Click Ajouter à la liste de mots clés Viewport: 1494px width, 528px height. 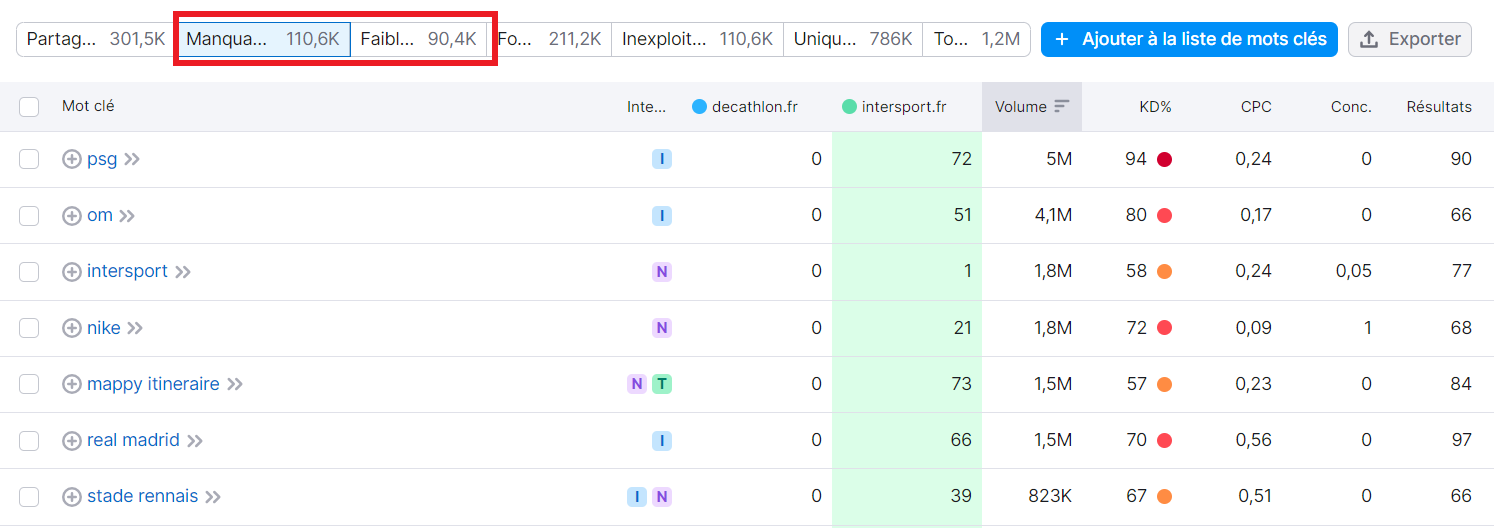[x=1189, y=39]
